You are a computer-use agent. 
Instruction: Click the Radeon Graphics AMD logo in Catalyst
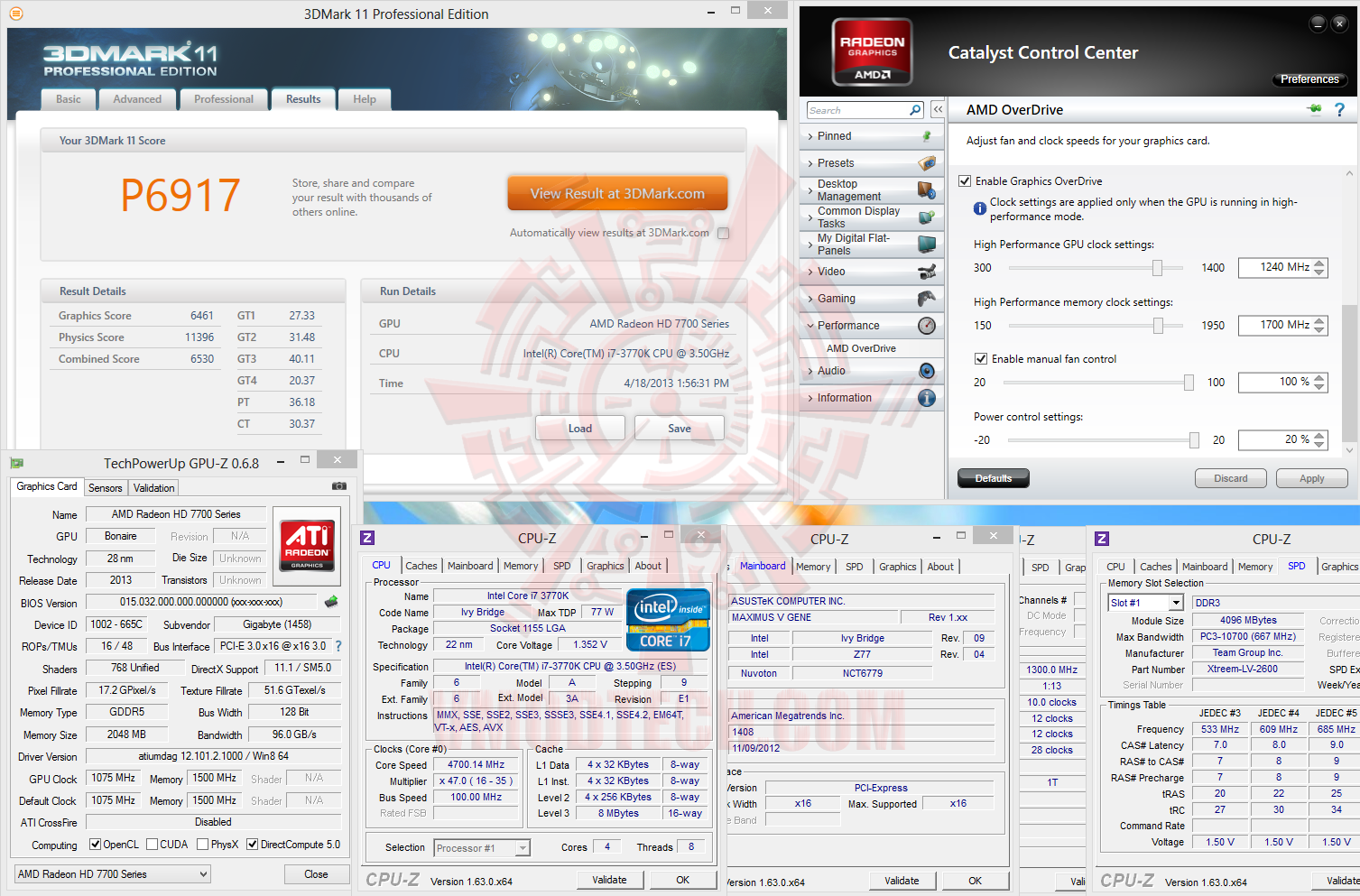(x=872, y=51)
